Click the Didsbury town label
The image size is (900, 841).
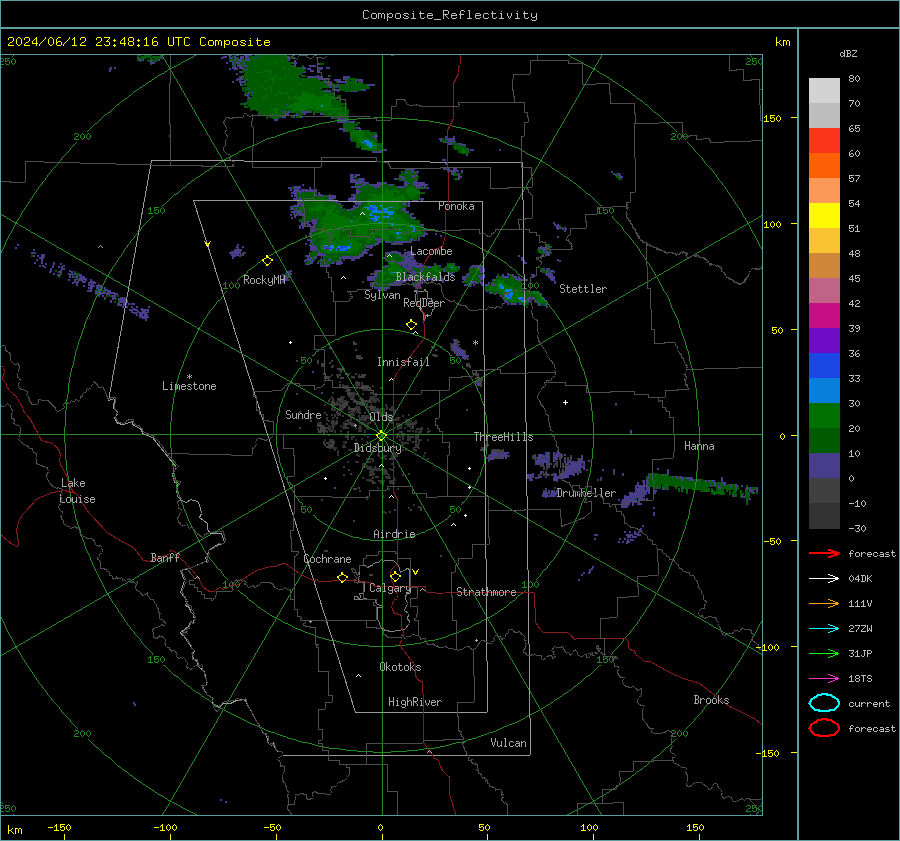378,448
